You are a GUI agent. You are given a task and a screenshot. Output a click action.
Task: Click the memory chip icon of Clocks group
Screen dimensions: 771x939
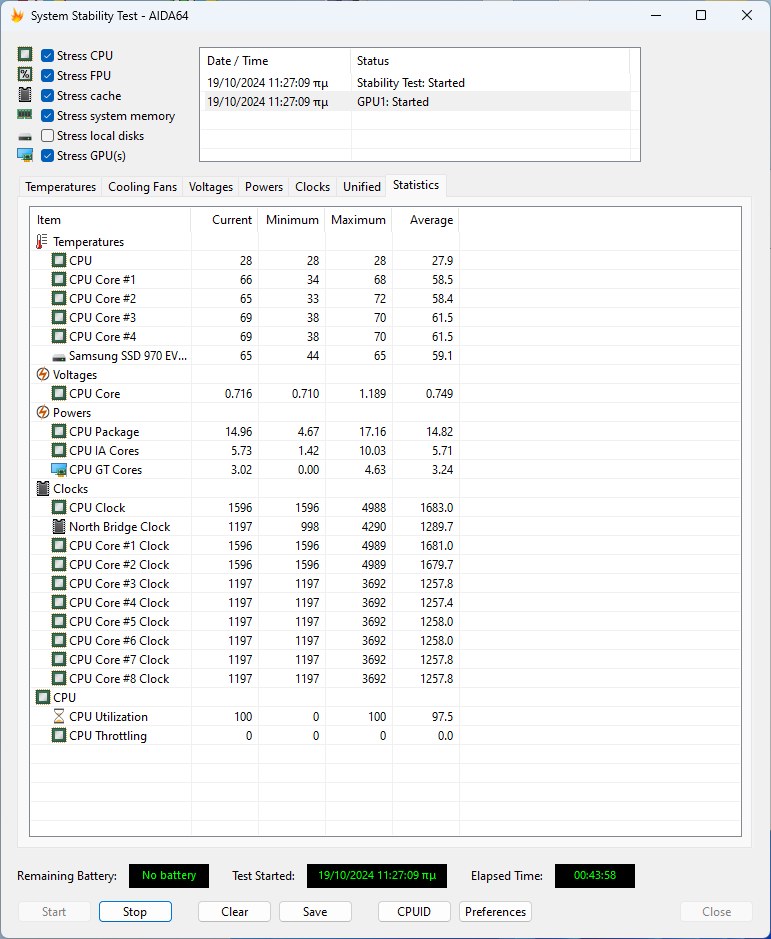[43, 488]
